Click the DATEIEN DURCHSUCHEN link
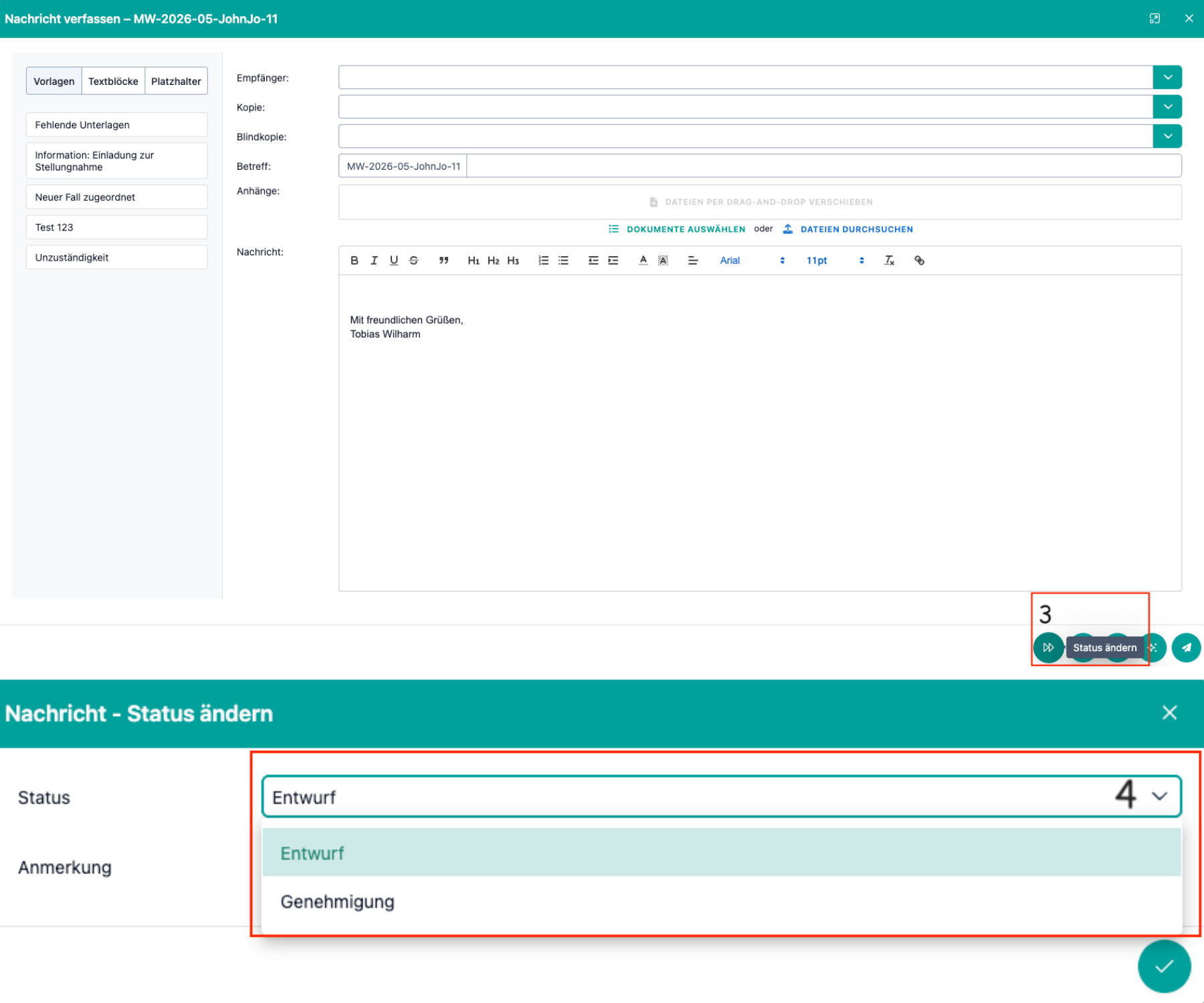This screenshot has height=1003, width=1204. click(848, 229)
